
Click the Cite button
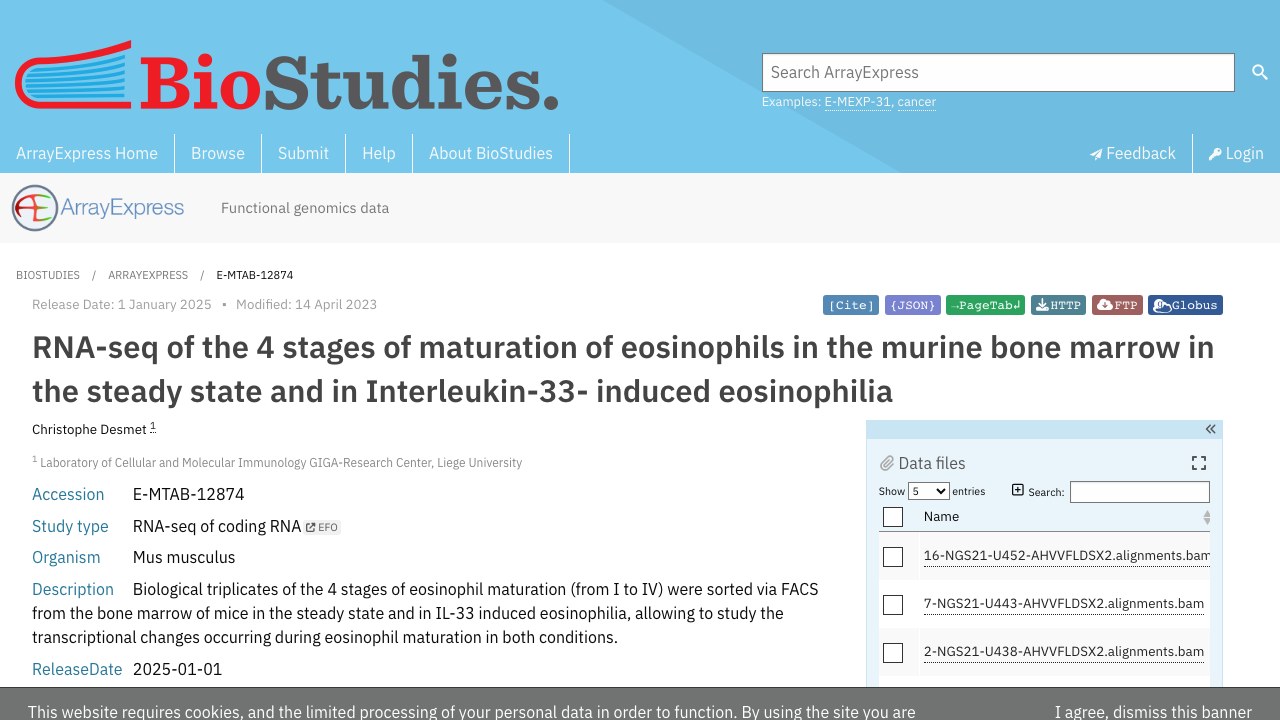pyautogui.click(x=851, y=305)
